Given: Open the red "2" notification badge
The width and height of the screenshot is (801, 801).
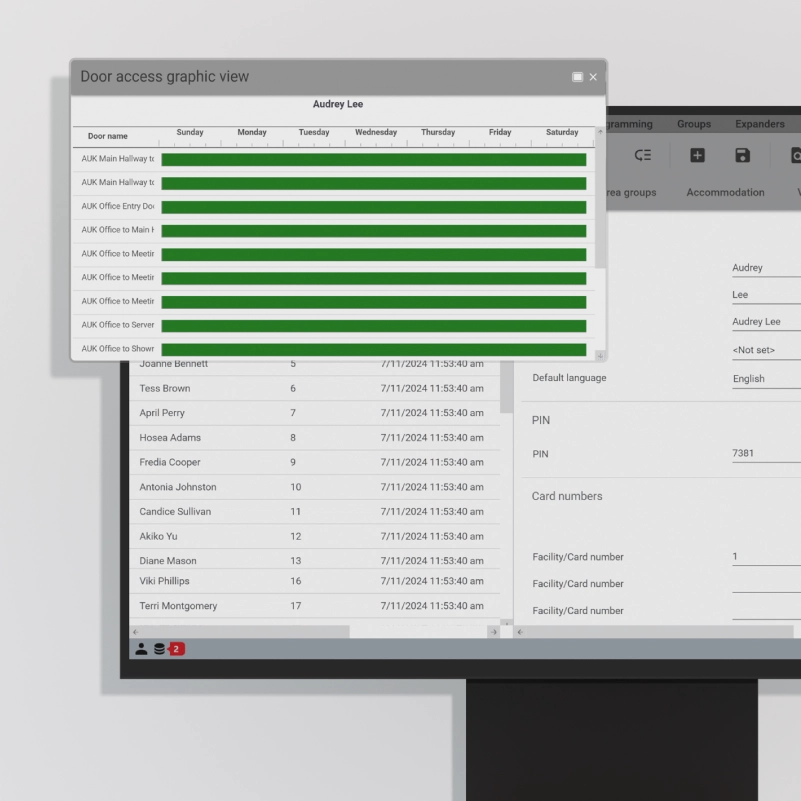Looking at the screenshot, I should point(176,648).
